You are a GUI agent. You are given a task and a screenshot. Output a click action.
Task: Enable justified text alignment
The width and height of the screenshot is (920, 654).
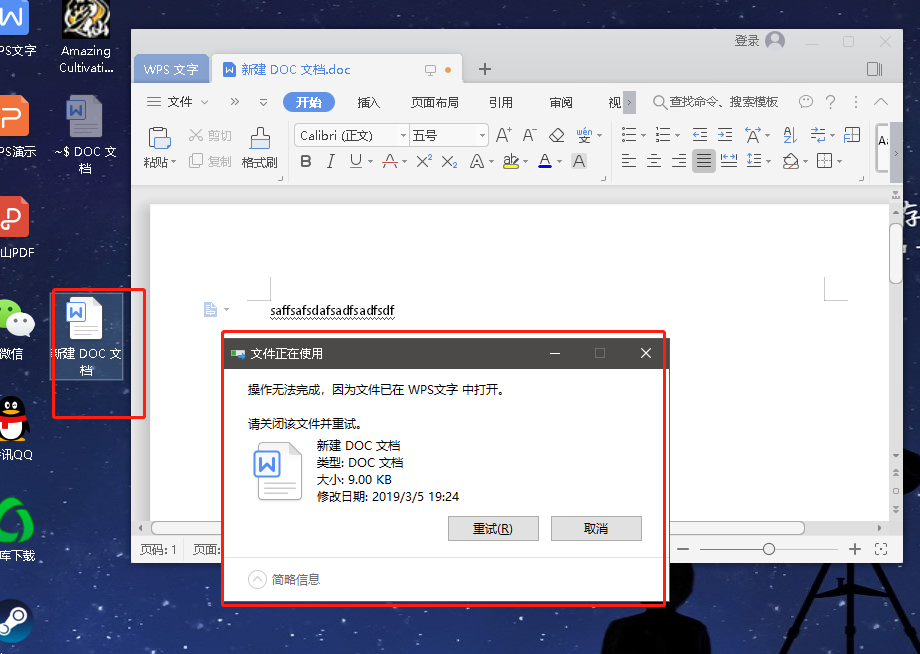point(704,161)
